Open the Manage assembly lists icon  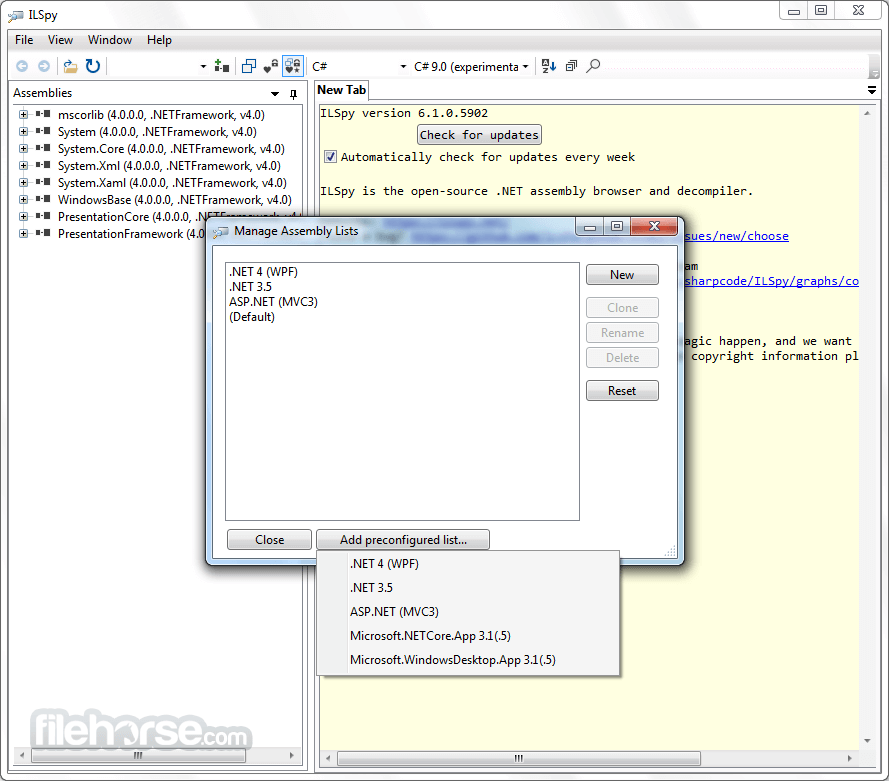222,66
